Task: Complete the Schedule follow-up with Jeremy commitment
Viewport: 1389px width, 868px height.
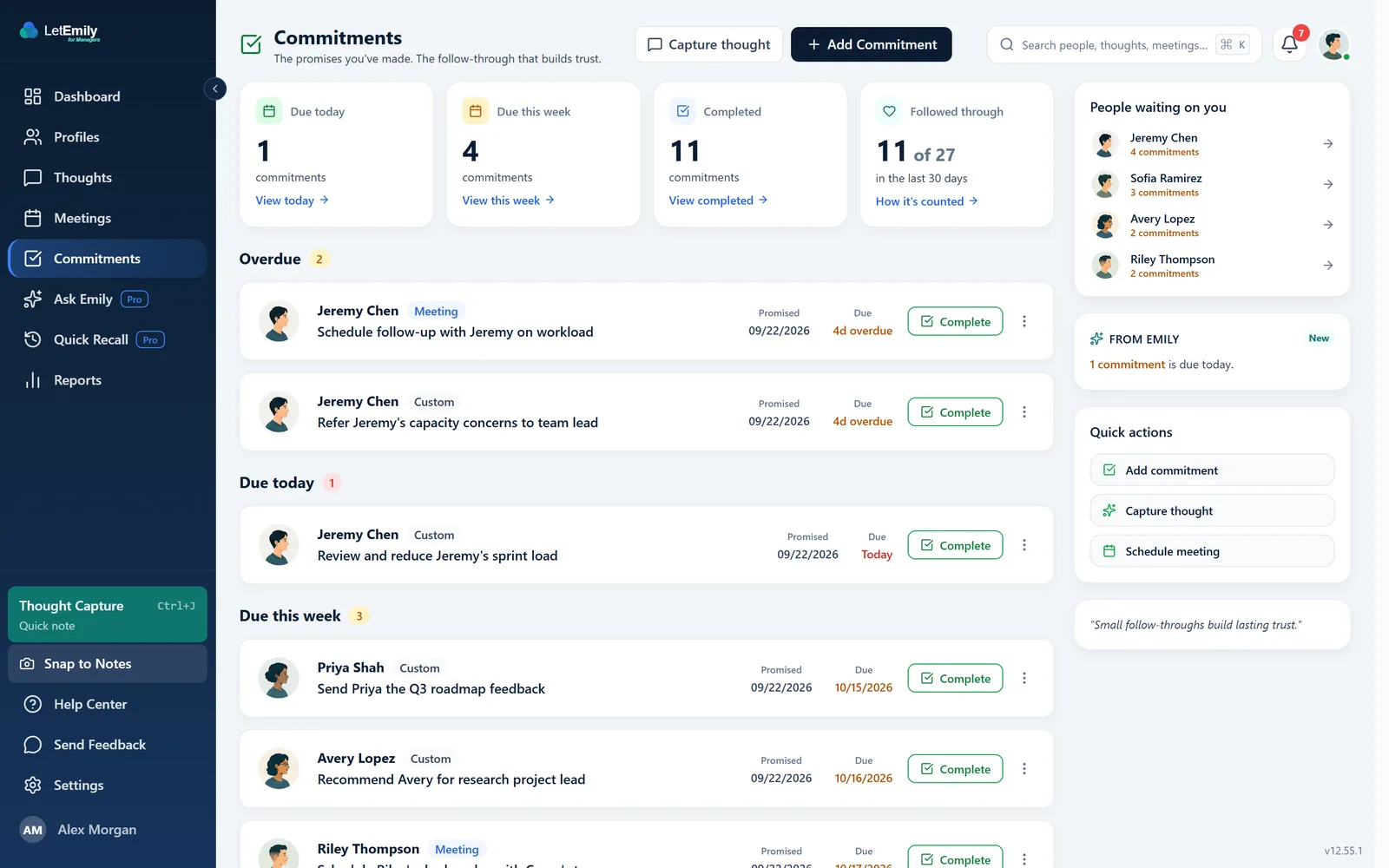Action: pyautogui.click(x=955, y=321)
